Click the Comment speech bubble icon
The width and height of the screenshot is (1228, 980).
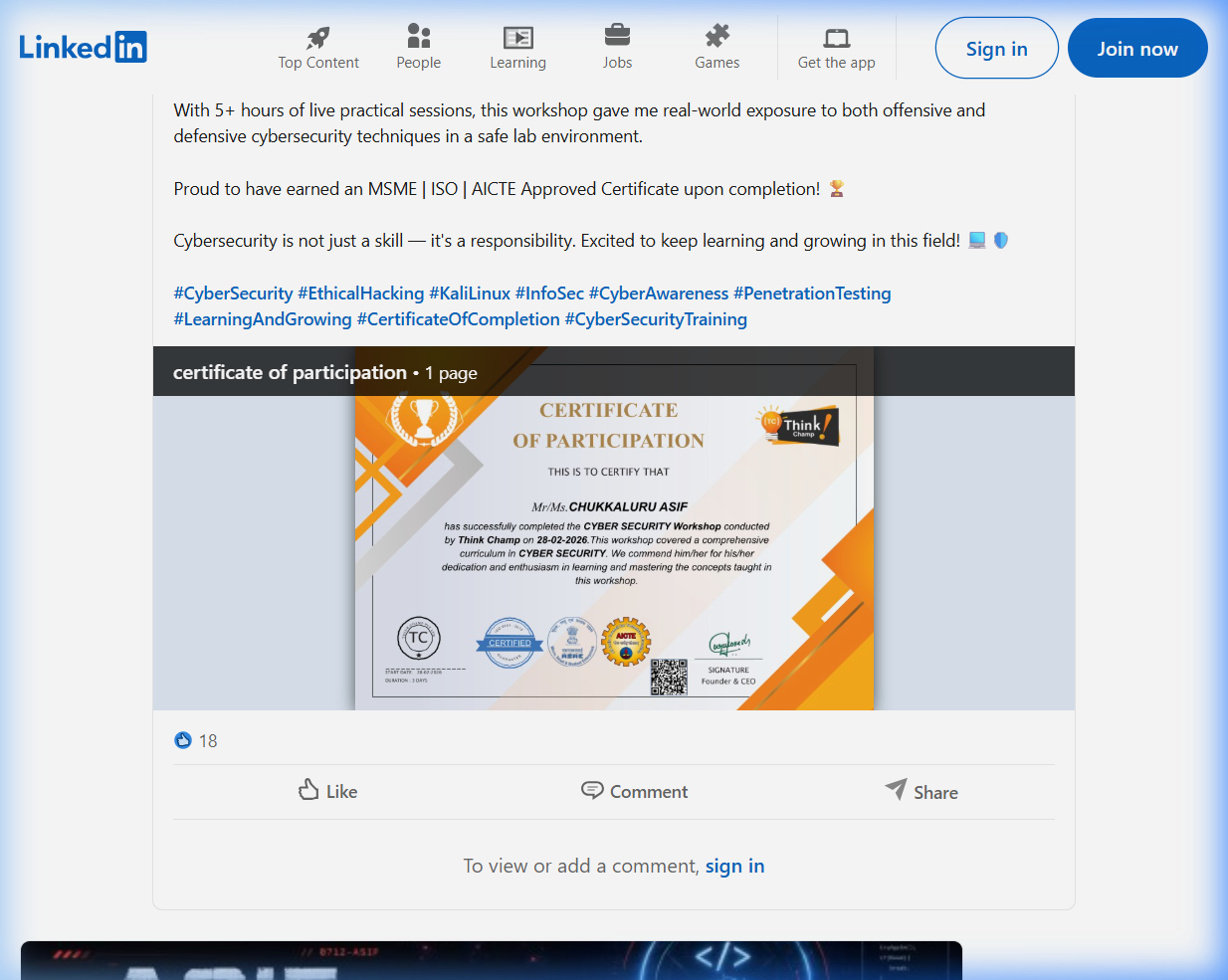coord(592,790)
